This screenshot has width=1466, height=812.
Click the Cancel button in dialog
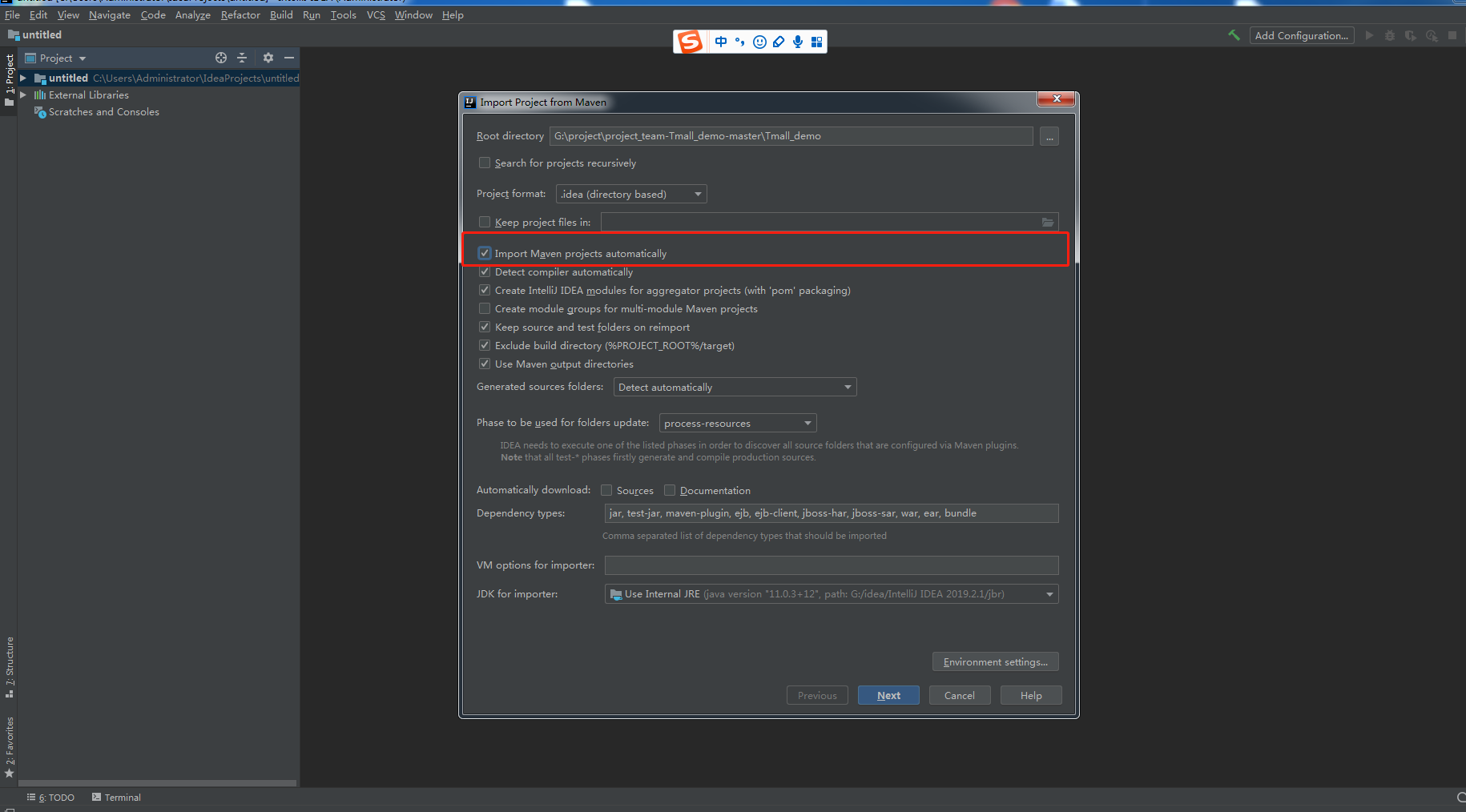coord(960,695)
